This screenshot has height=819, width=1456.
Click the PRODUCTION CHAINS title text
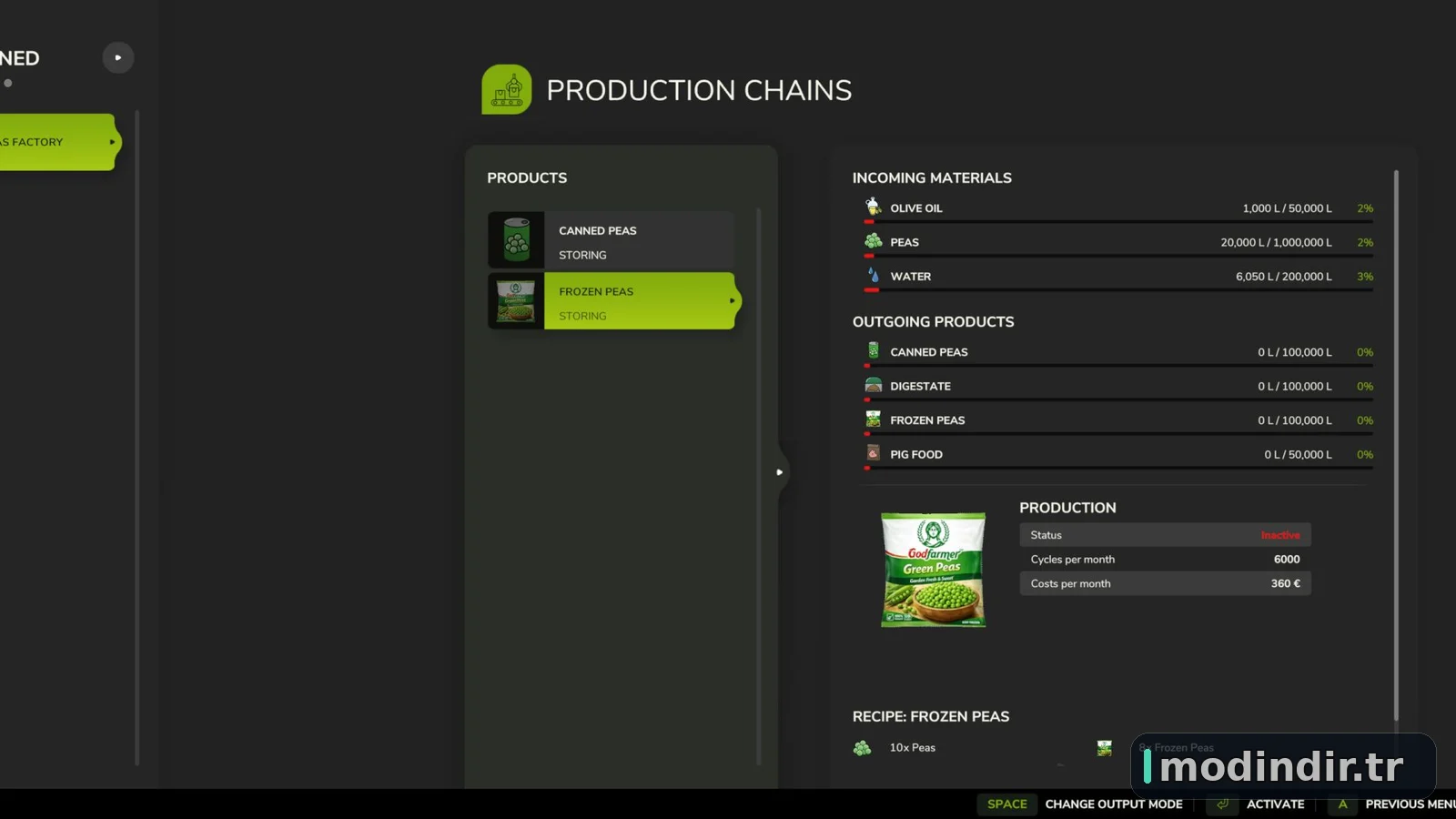coord(699,90)
